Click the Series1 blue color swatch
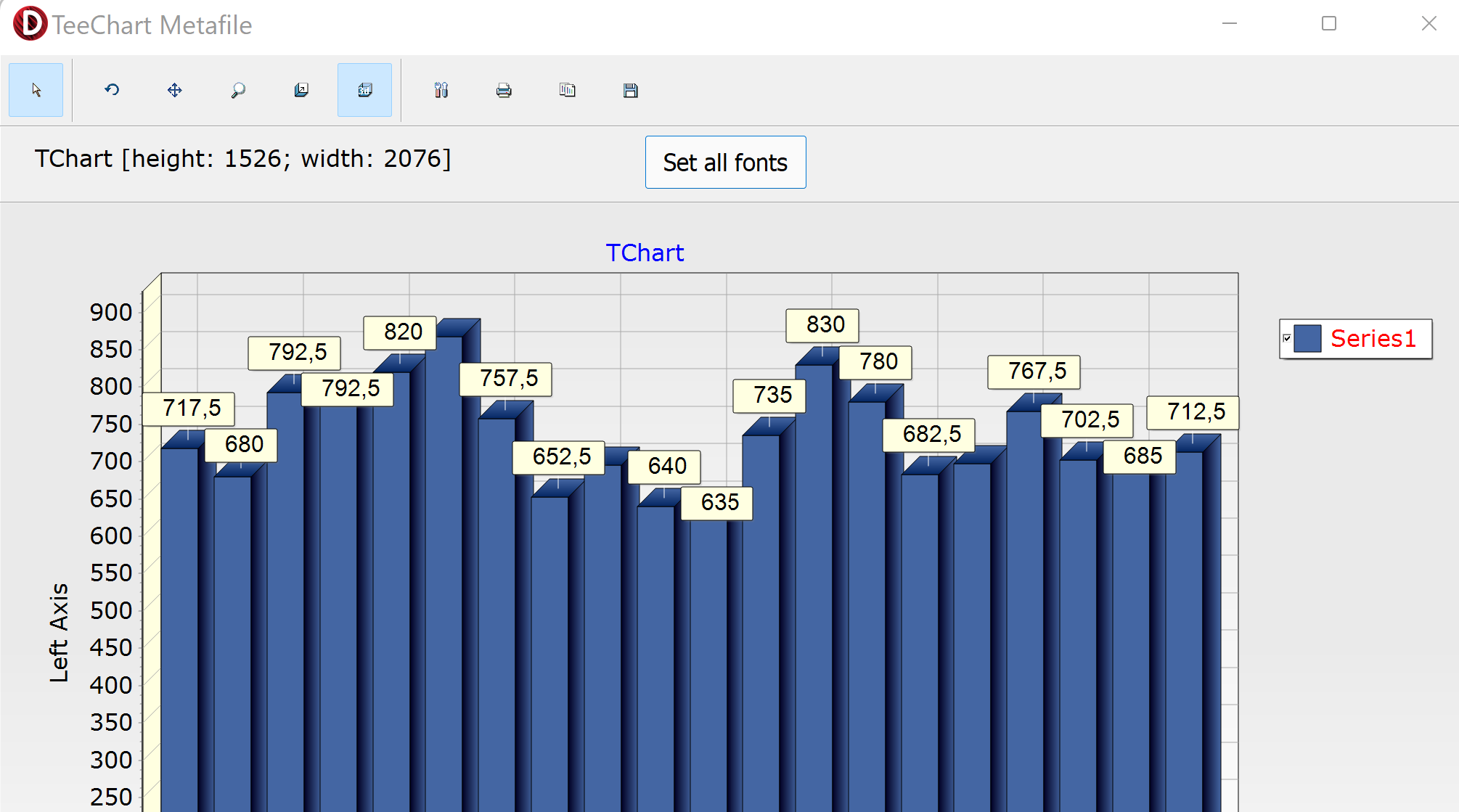 (1307, 338)
